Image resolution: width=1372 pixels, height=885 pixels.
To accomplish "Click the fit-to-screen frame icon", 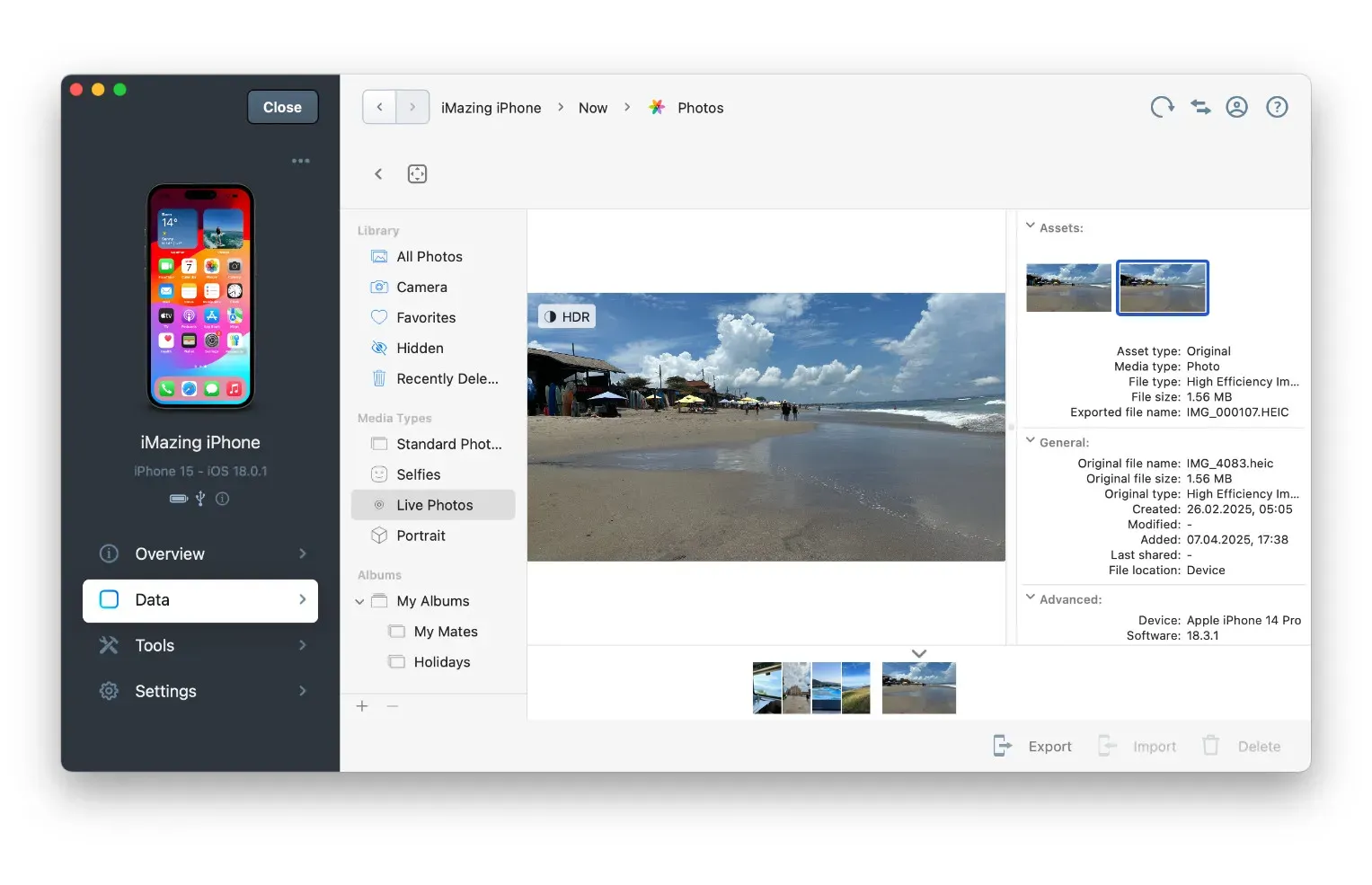I will pos(417,174).
